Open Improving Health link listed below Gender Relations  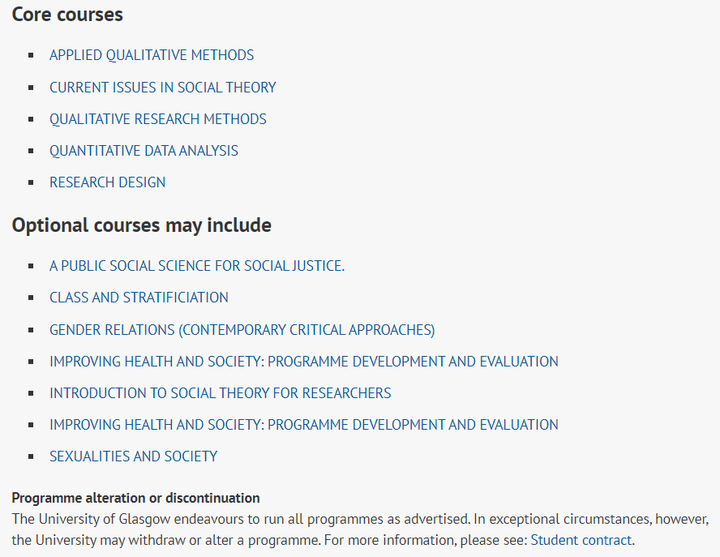304,361
